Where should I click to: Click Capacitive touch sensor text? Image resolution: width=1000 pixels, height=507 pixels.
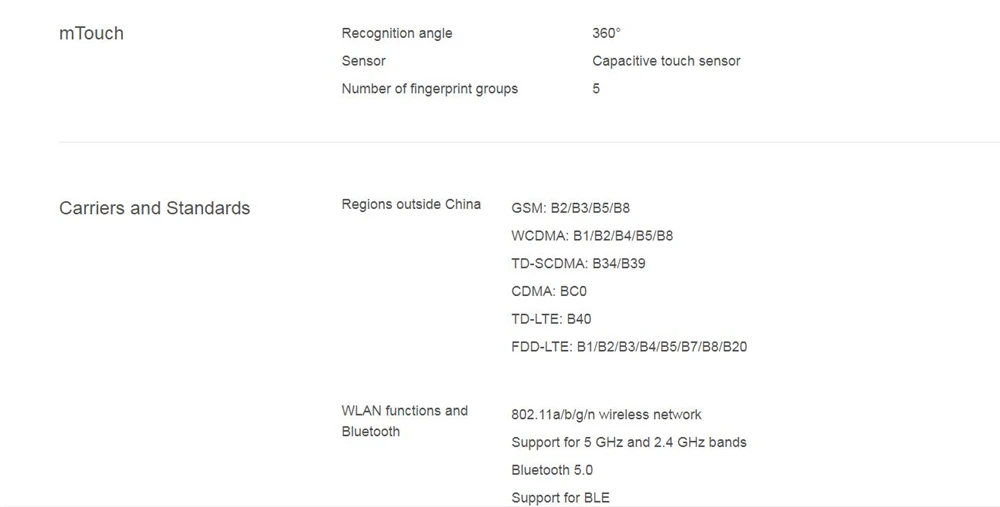(x=666, y=61)
